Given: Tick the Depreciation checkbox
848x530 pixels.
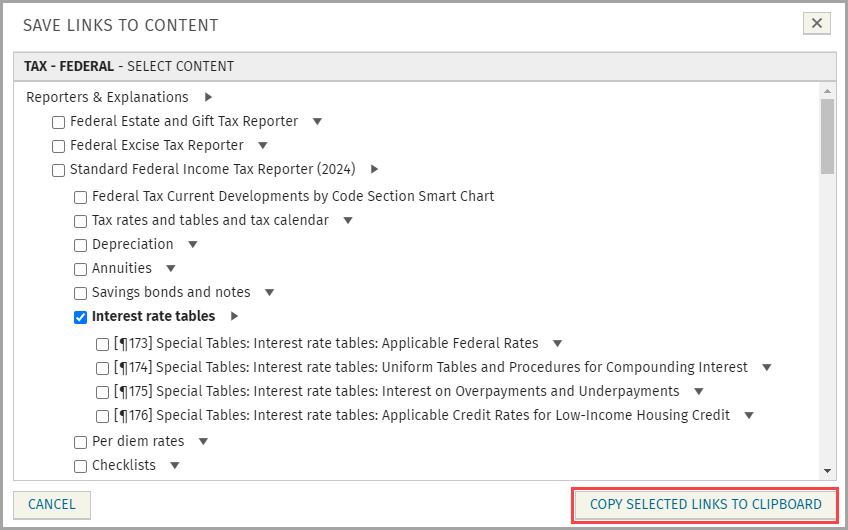Looking at the screenshot, I should (x=81, y=245).
